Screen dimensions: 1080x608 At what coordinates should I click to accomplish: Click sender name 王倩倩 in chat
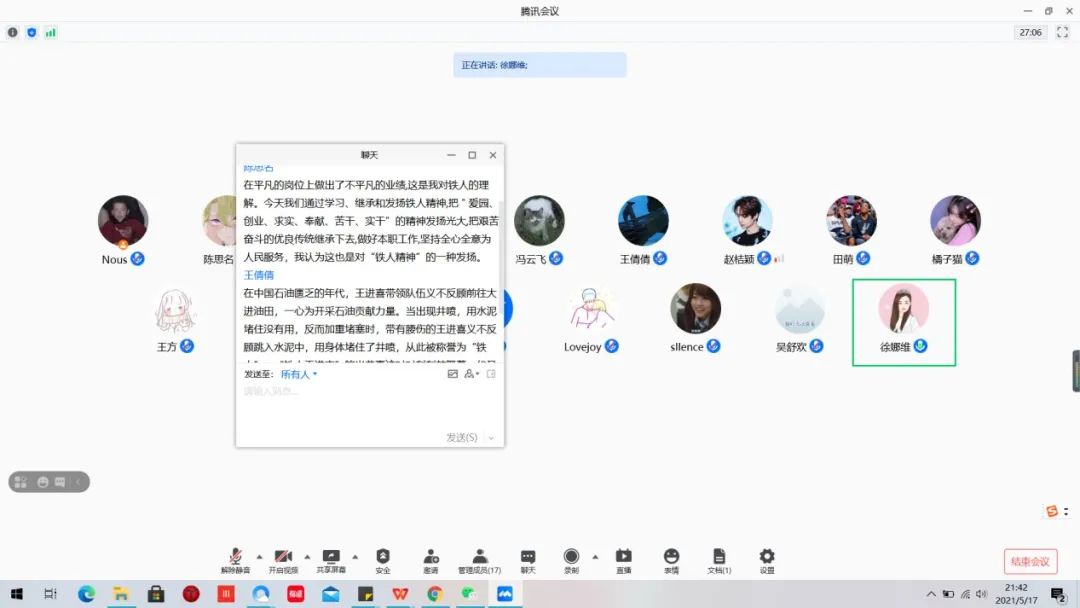tap(259, 275)
